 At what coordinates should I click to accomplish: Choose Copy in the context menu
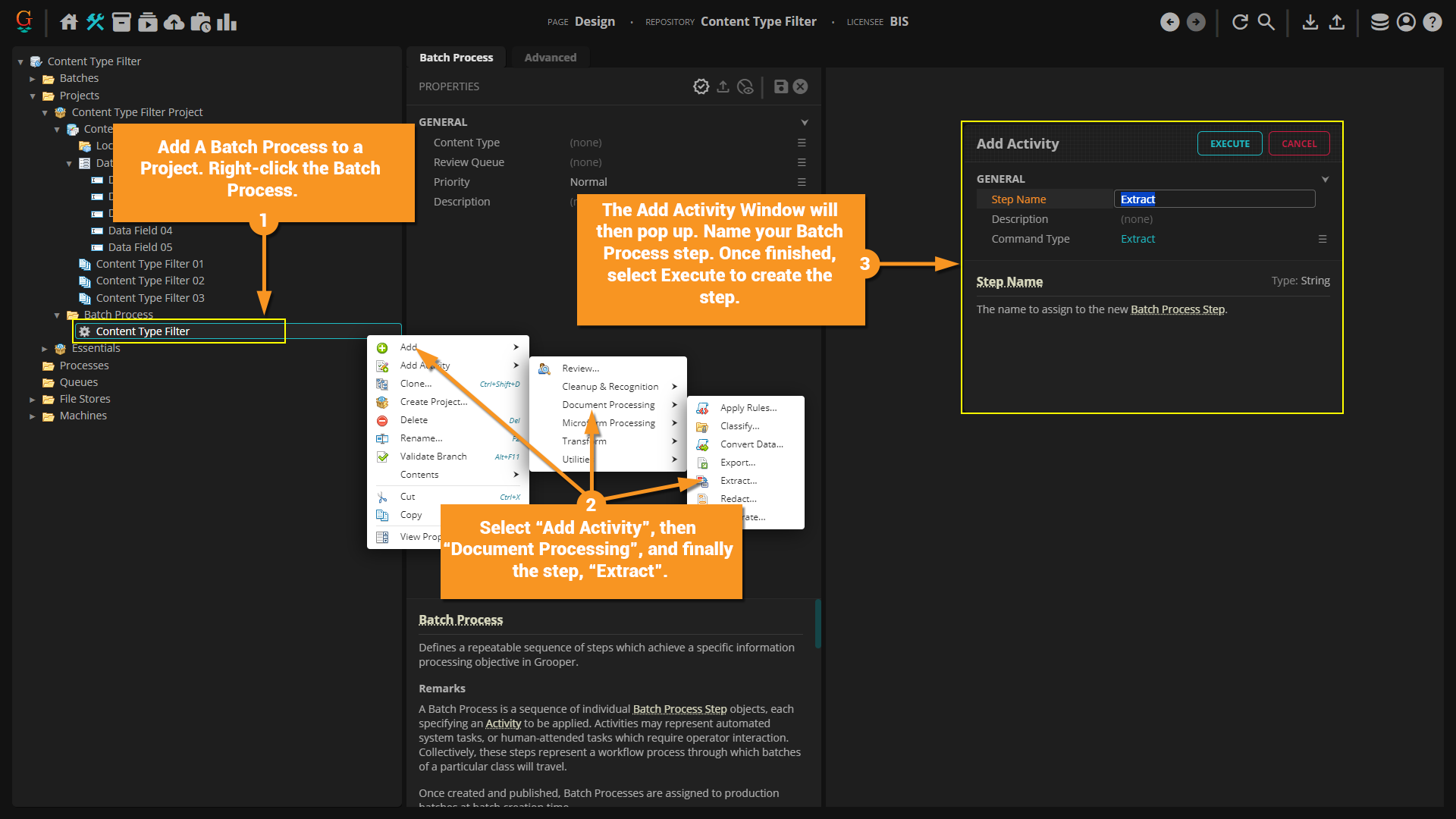pos(411,515)
